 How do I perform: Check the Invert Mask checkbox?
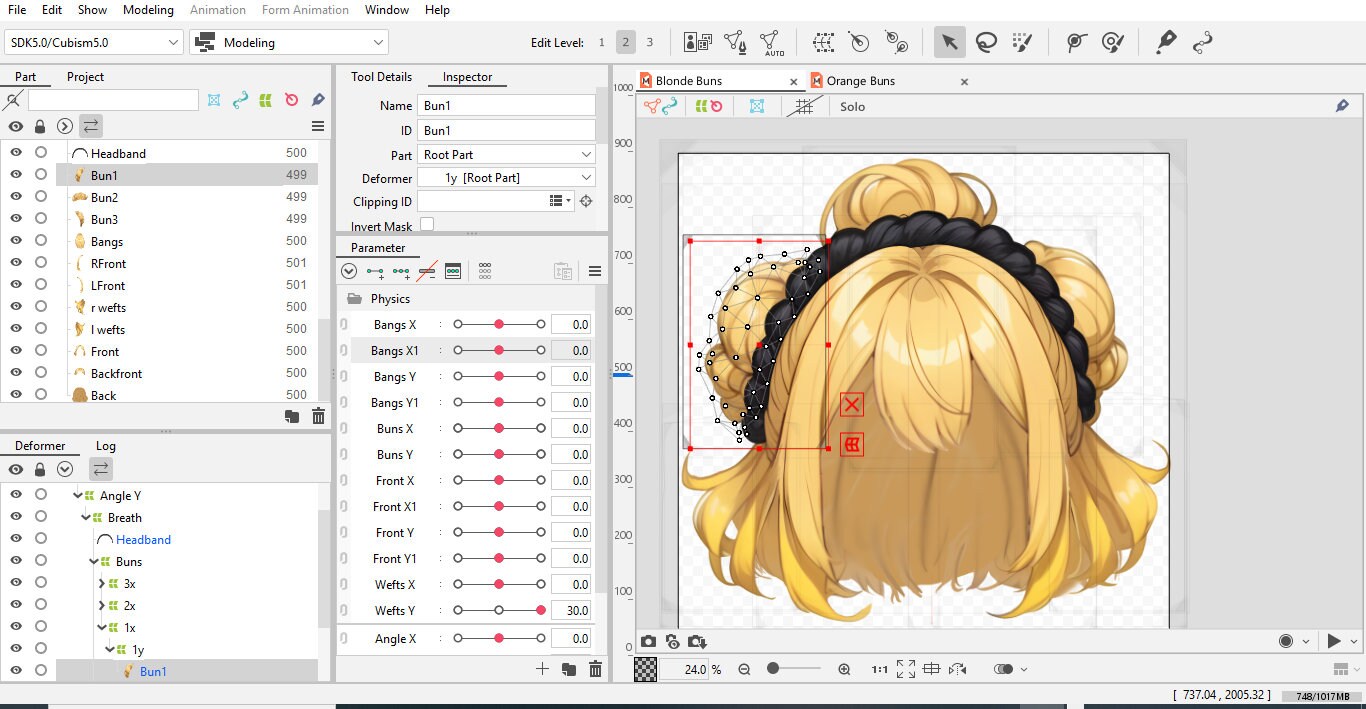pyautogui.click(x=425, y=224)
